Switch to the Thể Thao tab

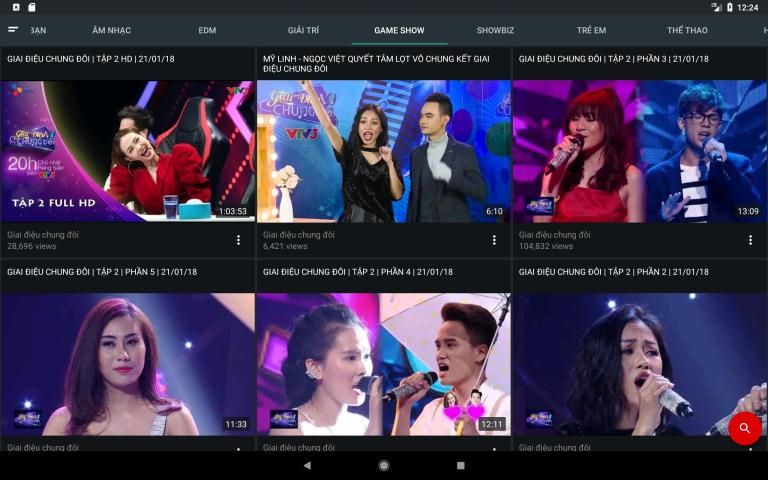click(x=687, y=30)
